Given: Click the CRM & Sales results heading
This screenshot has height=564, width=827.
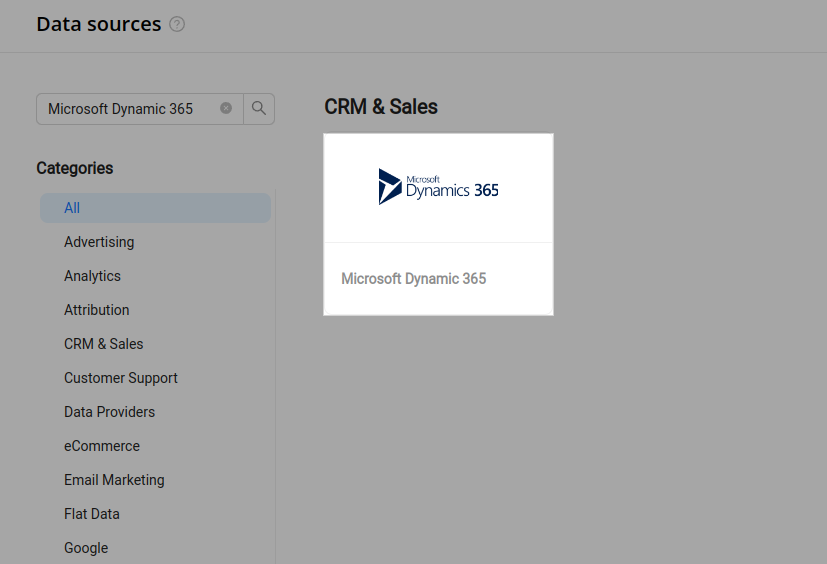Looking at the screenshot, I should tap(381, 107).
